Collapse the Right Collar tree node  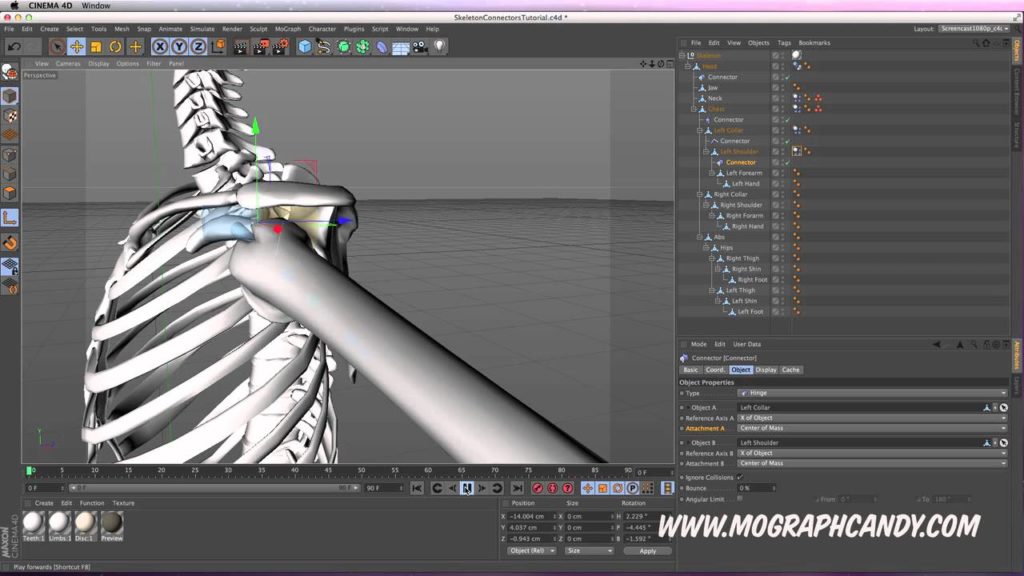coord(699,195)
